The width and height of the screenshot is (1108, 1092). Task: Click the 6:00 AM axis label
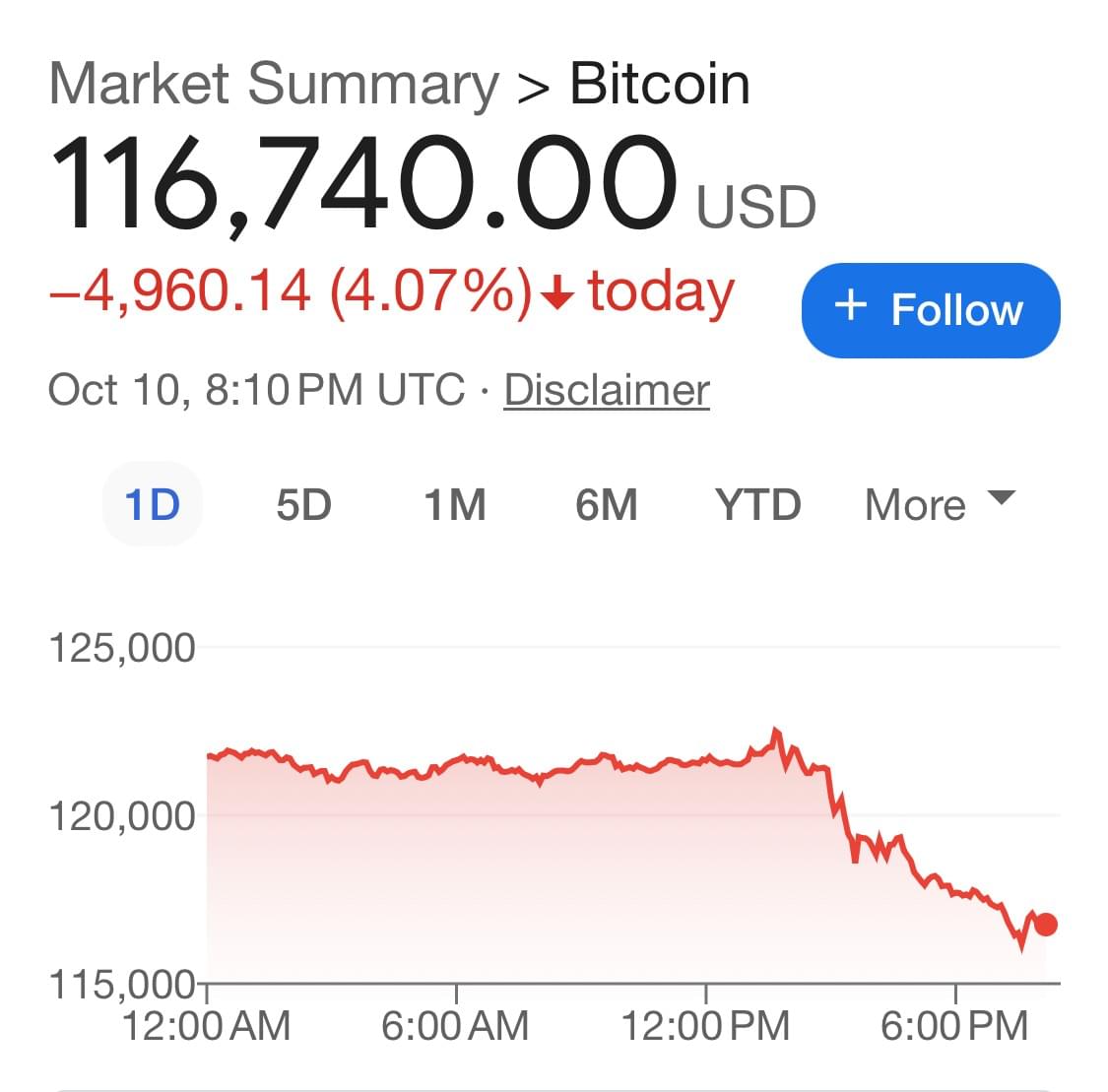[455, 1025]
